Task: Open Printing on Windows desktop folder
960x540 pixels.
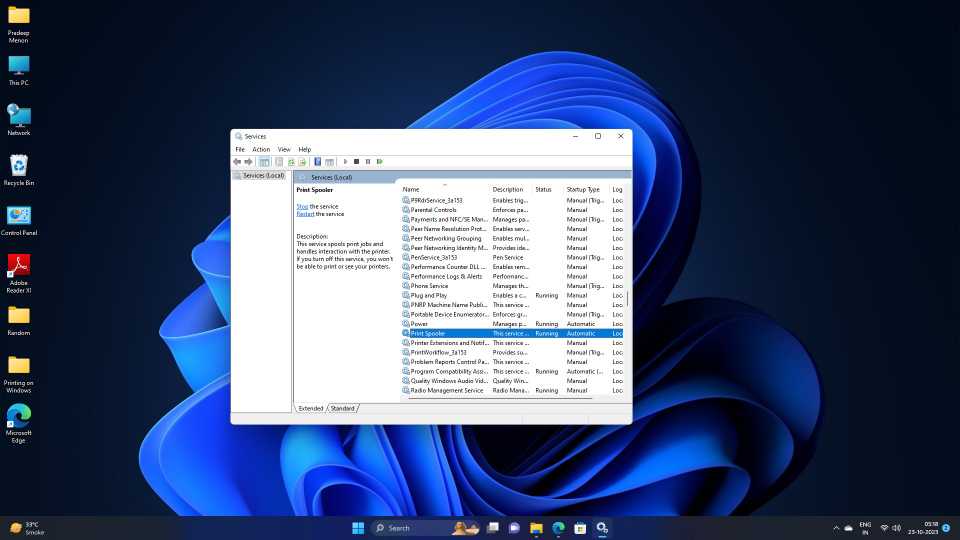Action: coord(19,374)
